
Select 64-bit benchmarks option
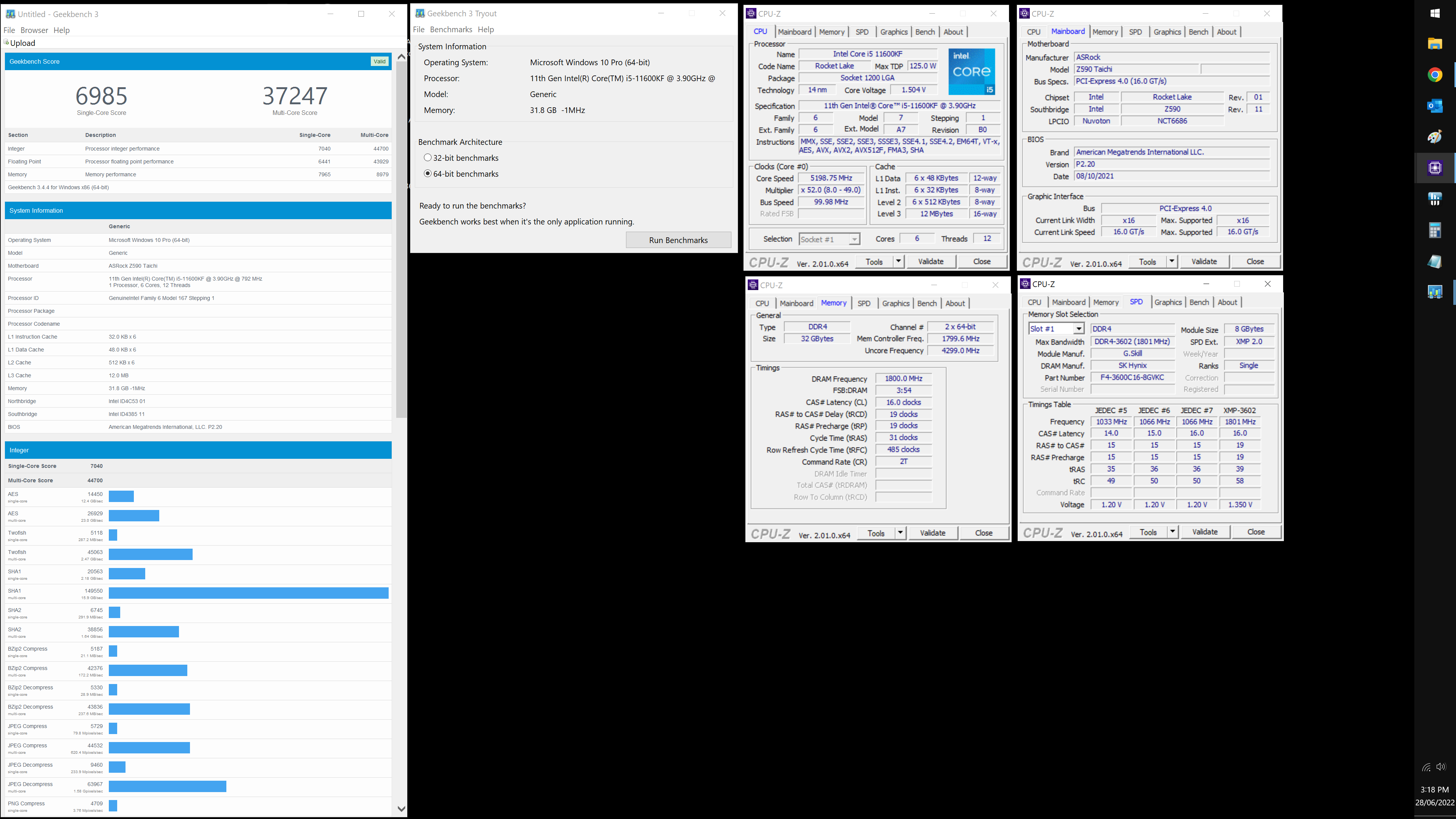[x=428, y=174]
